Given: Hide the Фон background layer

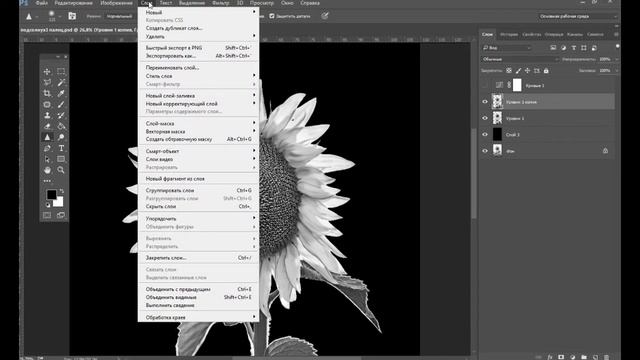Looking at the screenshot, I should tap(485, 151).
